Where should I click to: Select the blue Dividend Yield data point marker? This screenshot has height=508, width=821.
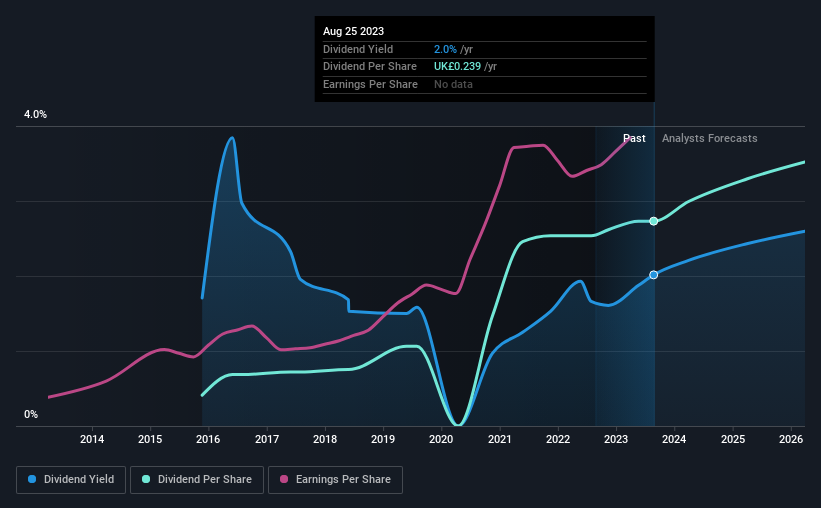point(653,275)
